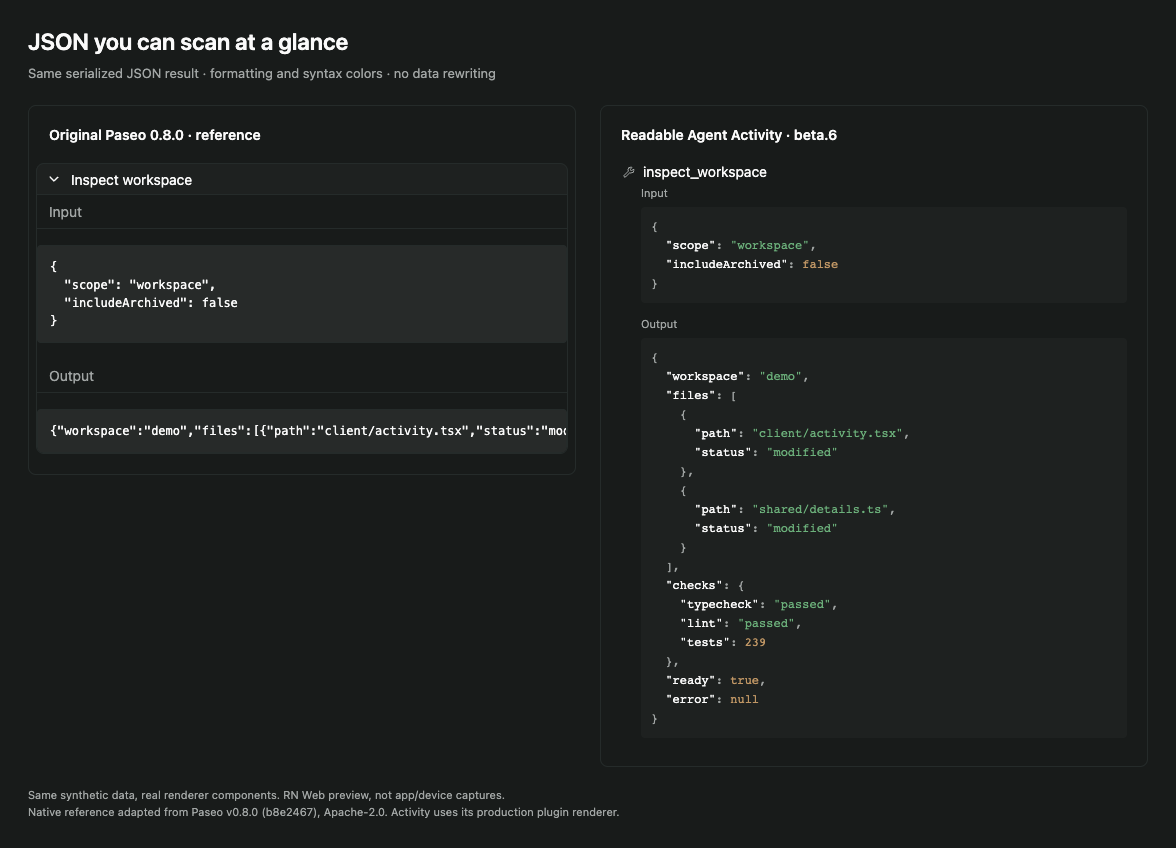Click the footer line "Same synthetic data, real renderer components"
Viewport: 1176px width, 848px height.
click(266, 796)
